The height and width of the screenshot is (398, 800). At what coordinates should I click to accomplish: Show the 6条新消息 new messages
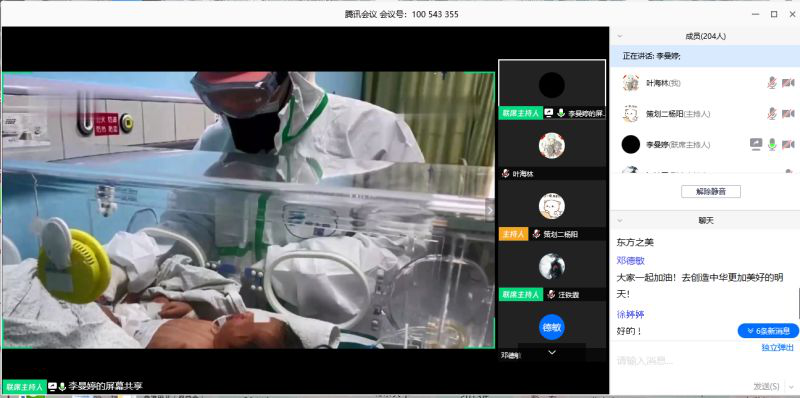768,331
